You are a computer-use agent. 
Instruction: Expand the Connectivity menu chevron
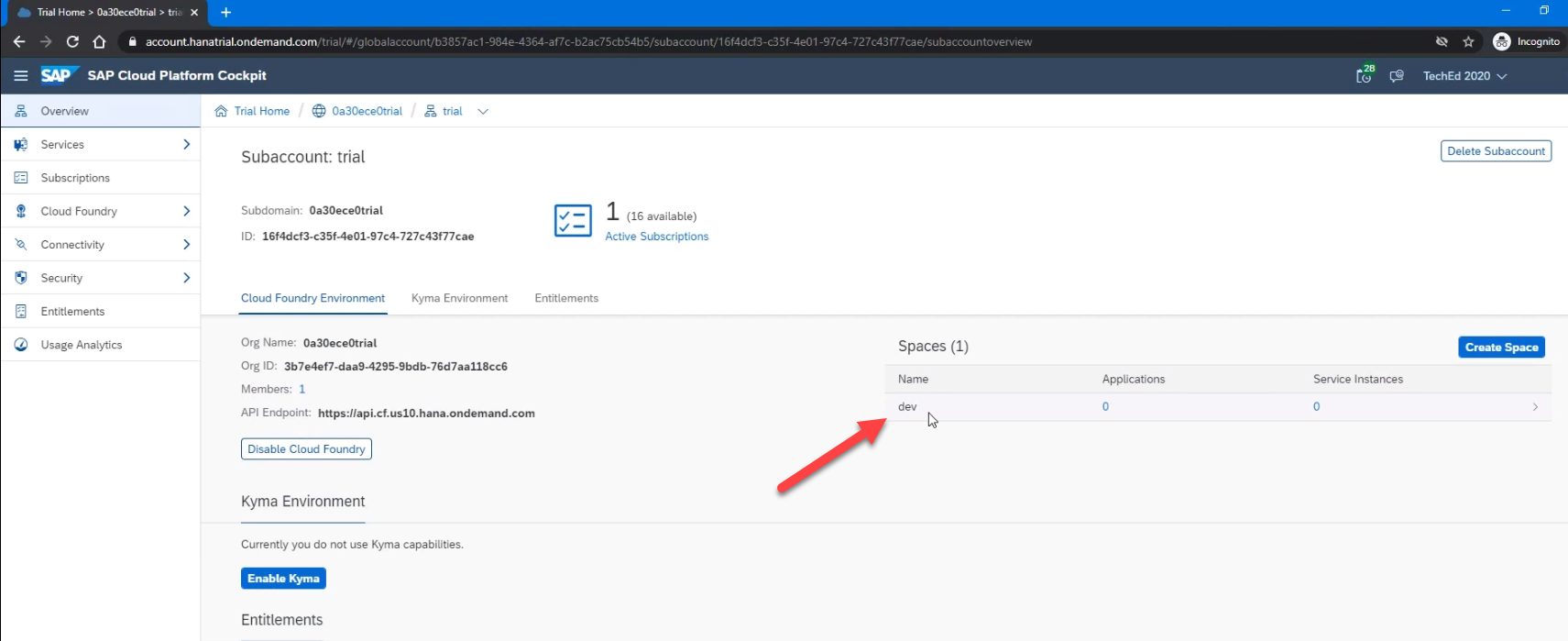tap(186, 245)
